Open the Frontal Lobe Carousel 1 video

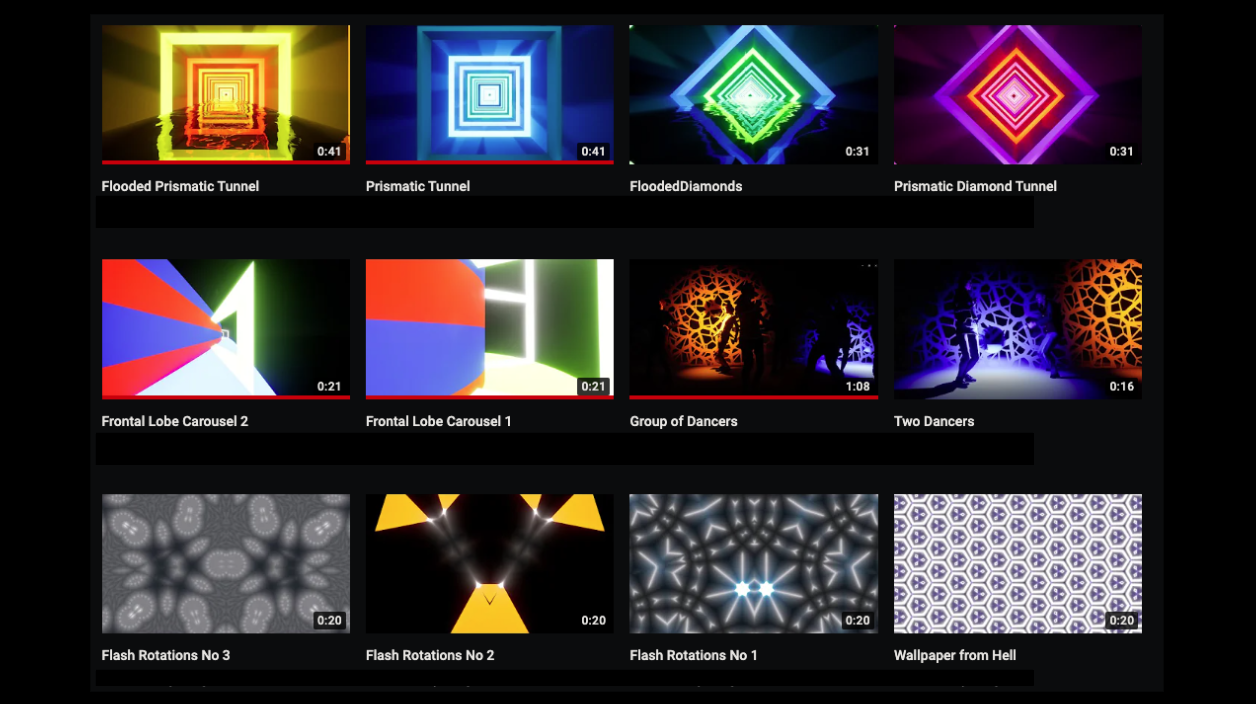click(489, 328)
